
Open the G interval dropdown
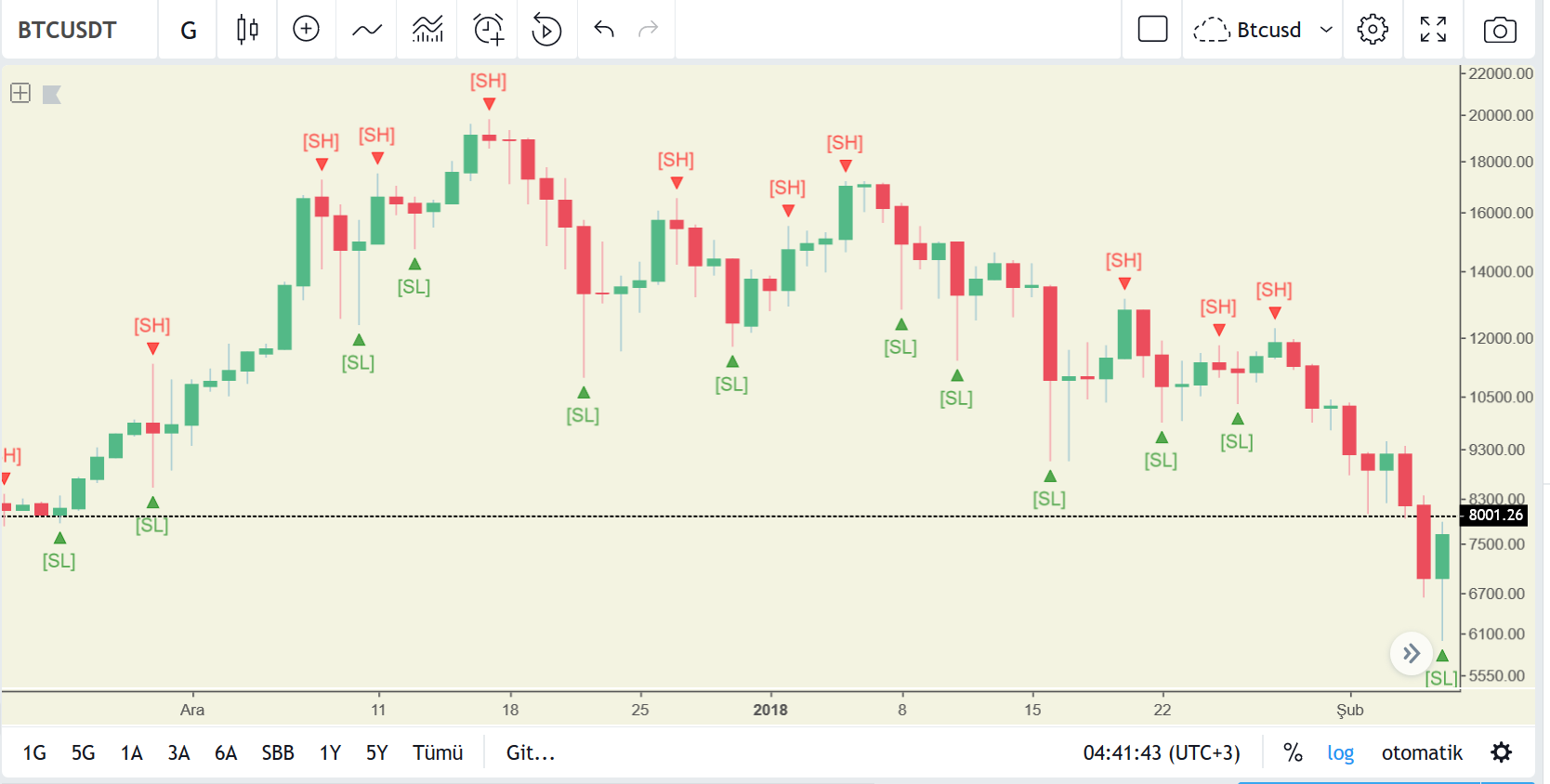coord(189,30)
